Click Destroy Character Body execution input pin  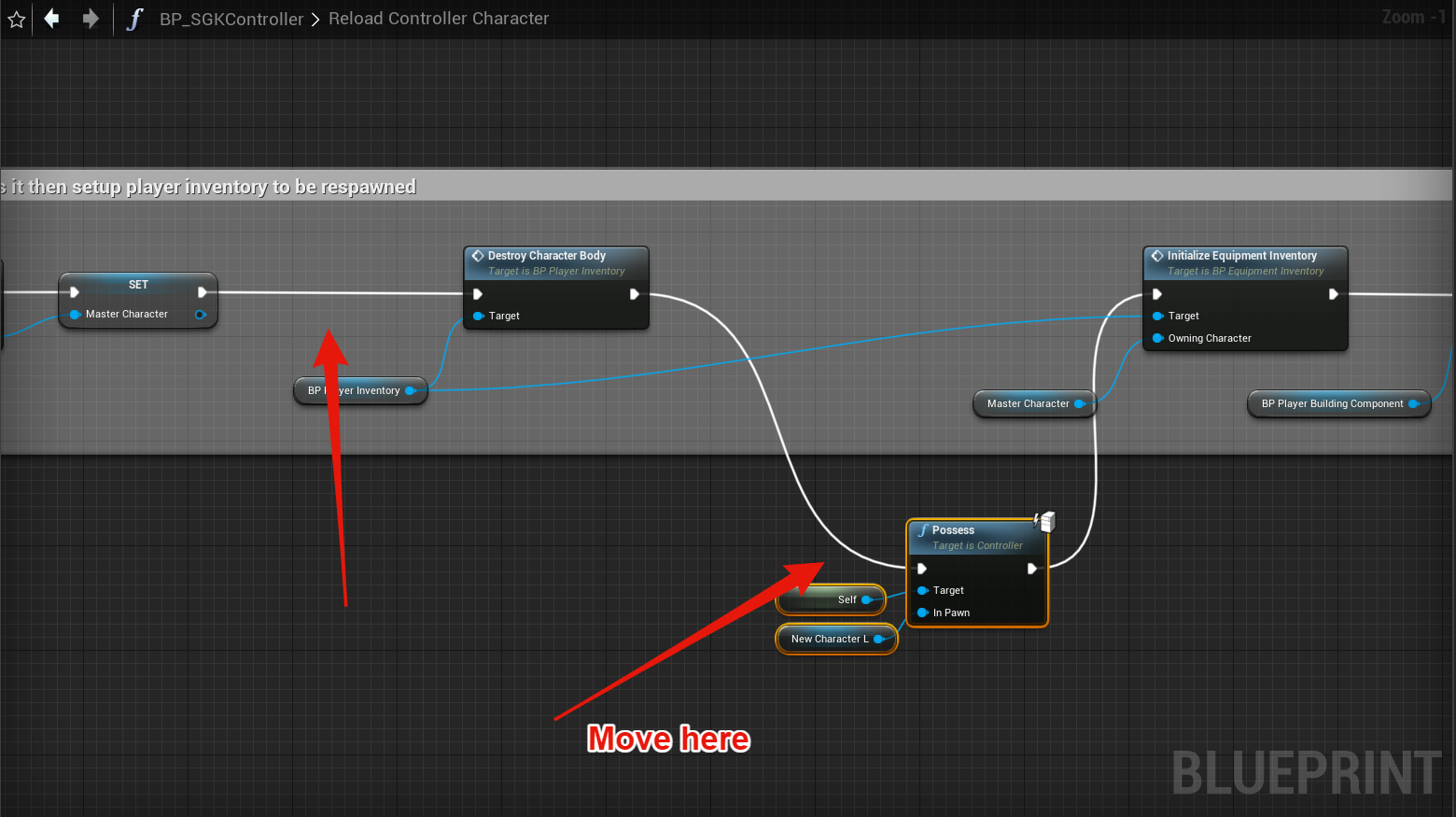[478, 294]
